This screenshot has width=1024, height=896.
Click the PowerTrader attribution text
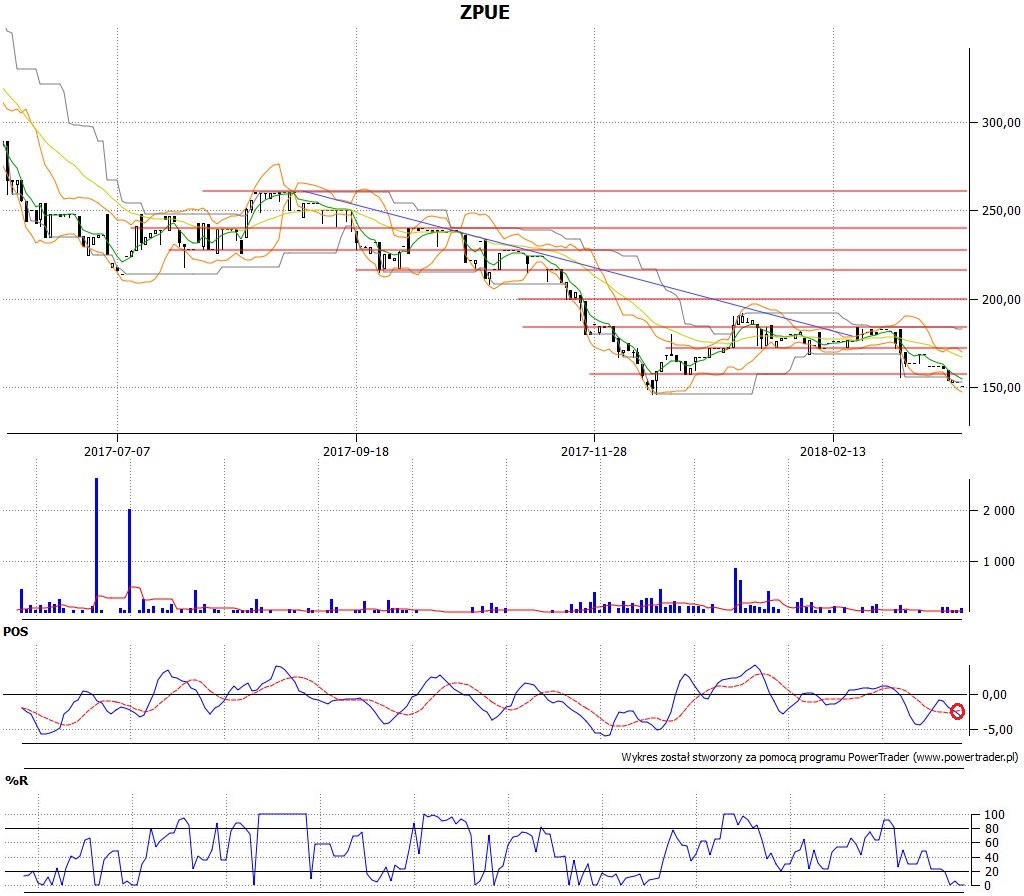pyautogui.click(x=820, y=757)
